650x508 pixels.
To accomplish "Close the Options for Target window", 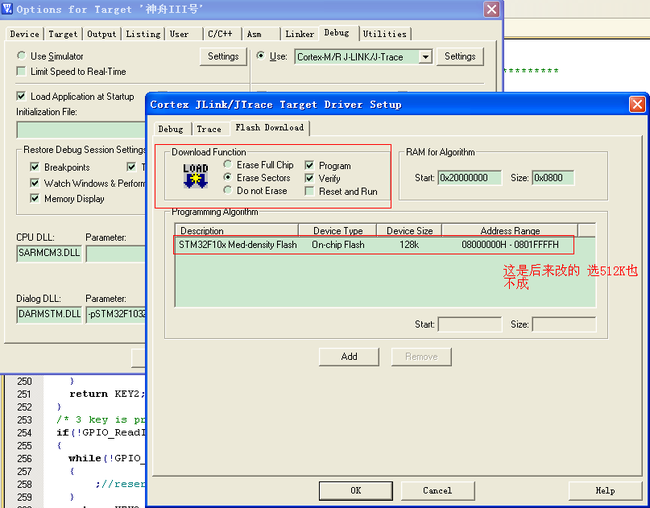I will tap(492, 9).
